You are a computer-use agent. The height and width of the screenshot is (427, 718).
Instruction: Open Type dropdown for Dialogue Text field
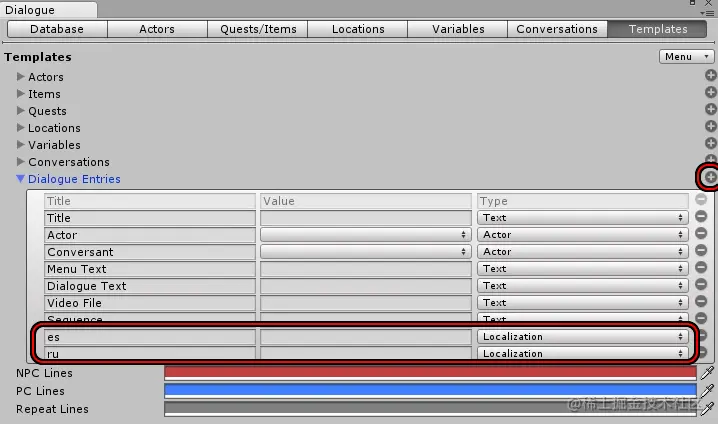pyautogui.click(x=582, y=286)
